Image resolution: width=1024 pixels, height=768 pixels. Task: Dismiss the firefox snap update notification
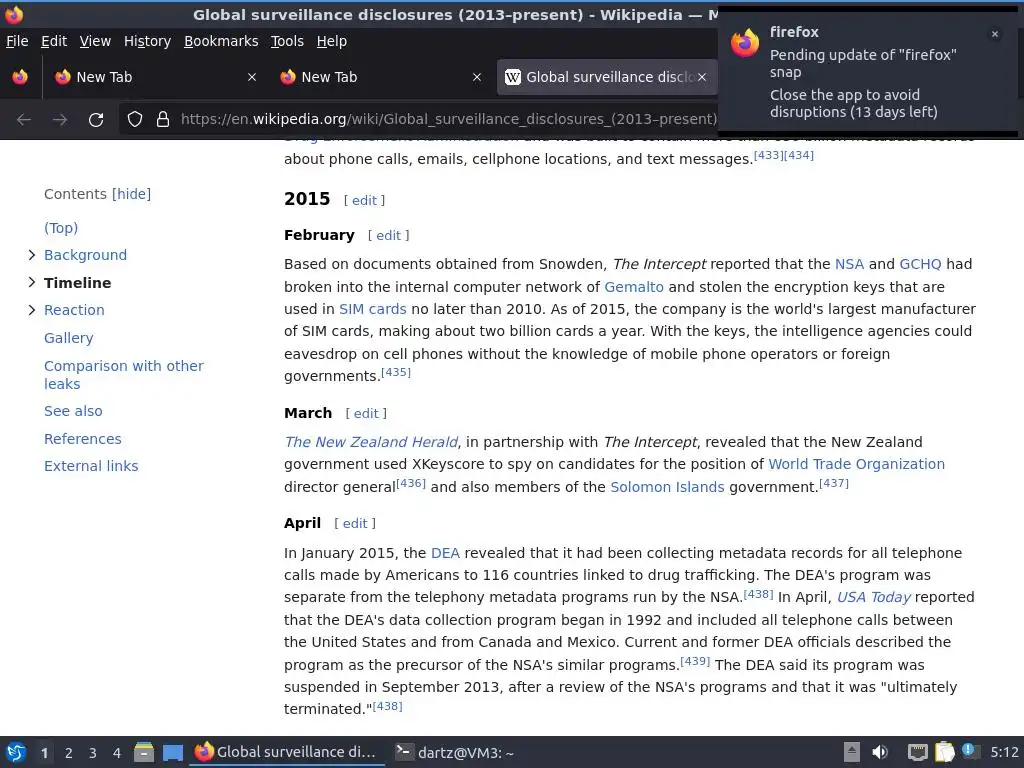(x=995, y=34)
